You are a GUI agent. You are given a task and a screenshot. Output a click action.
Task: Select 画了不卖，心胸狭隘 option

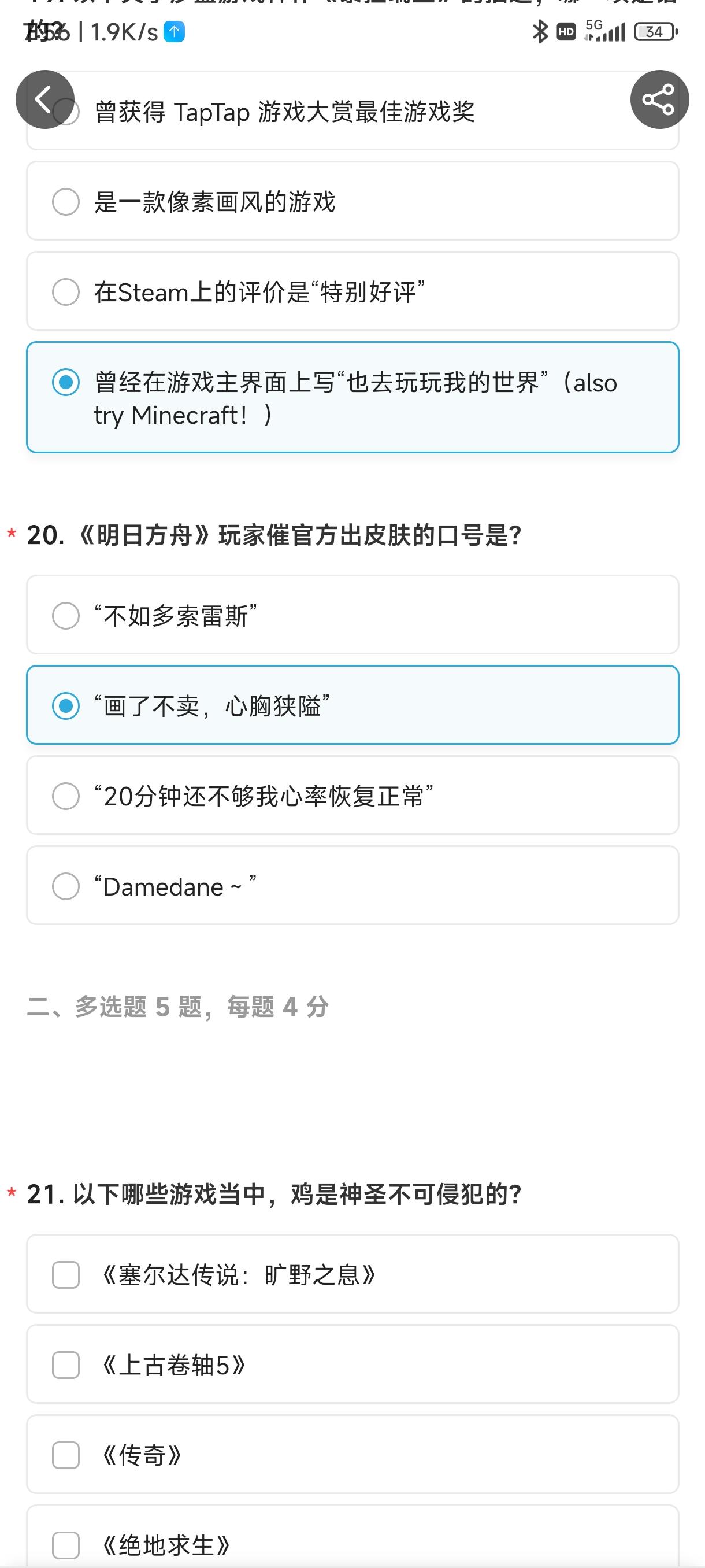click(352, 705)
